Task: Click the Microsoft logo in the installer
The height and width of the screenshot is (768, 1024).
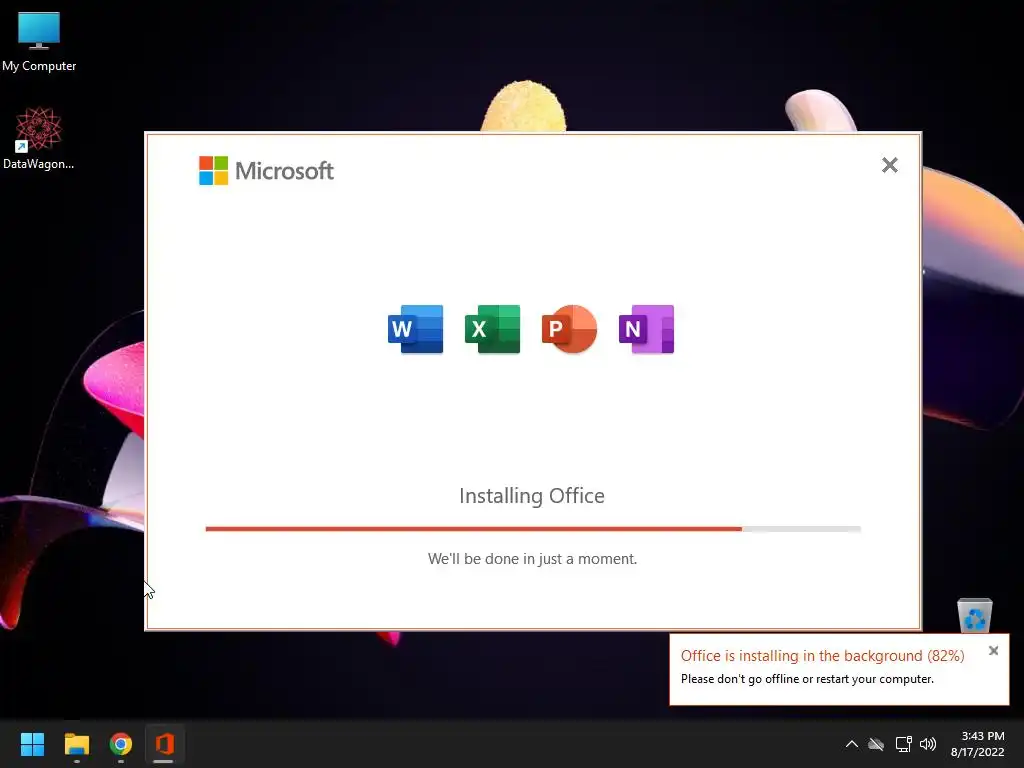Action: click(266, 170)
